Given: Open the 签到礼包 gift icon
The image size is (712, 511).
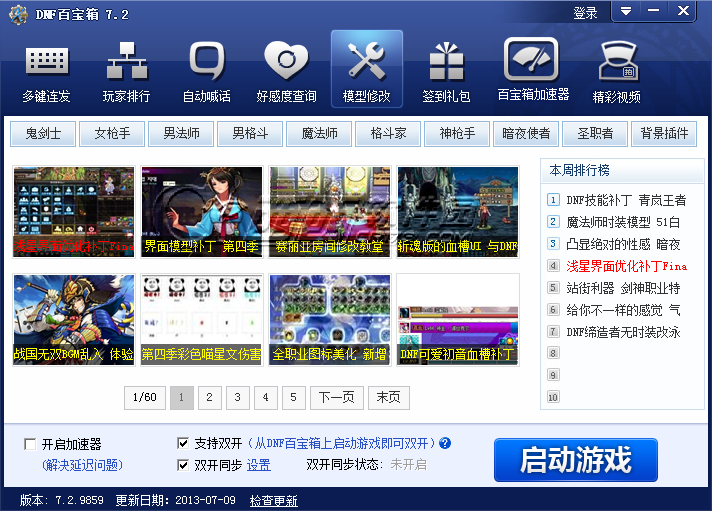Looking at the screenshot, I should pos(446,70).
